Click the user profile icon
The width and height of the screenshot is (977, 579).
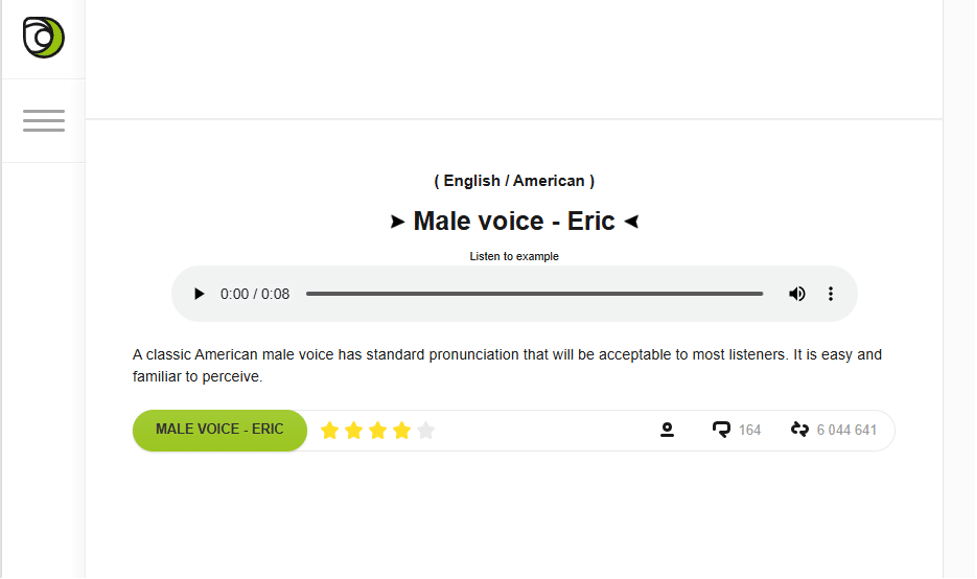(667, 429)
